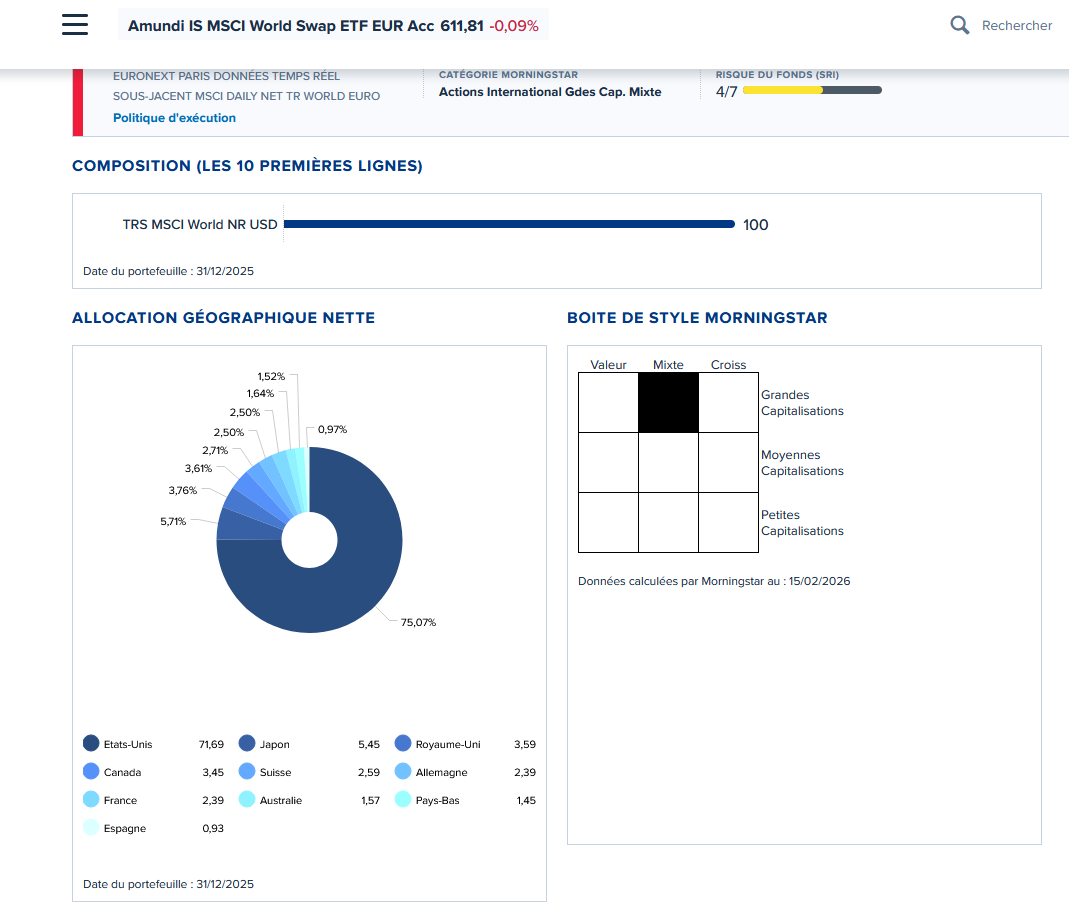Click the TRS MSCI World NR USD bar
The width and height of the screenshot is (1069, 915).
point(509,224)
